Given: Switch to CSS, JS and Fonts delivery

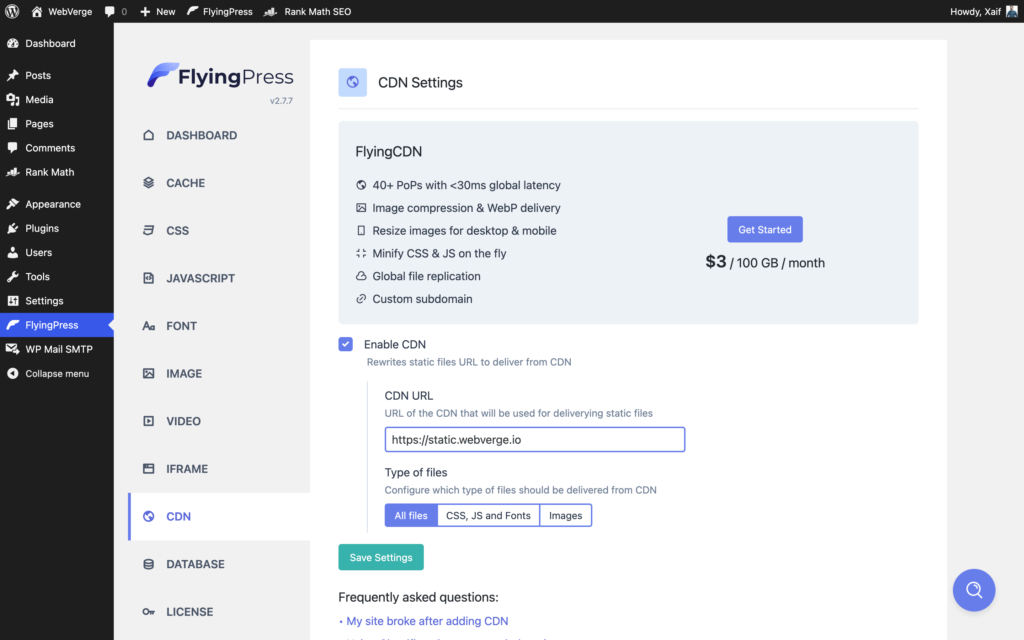Looking at the screenshot, I should [x=488, y=515].
